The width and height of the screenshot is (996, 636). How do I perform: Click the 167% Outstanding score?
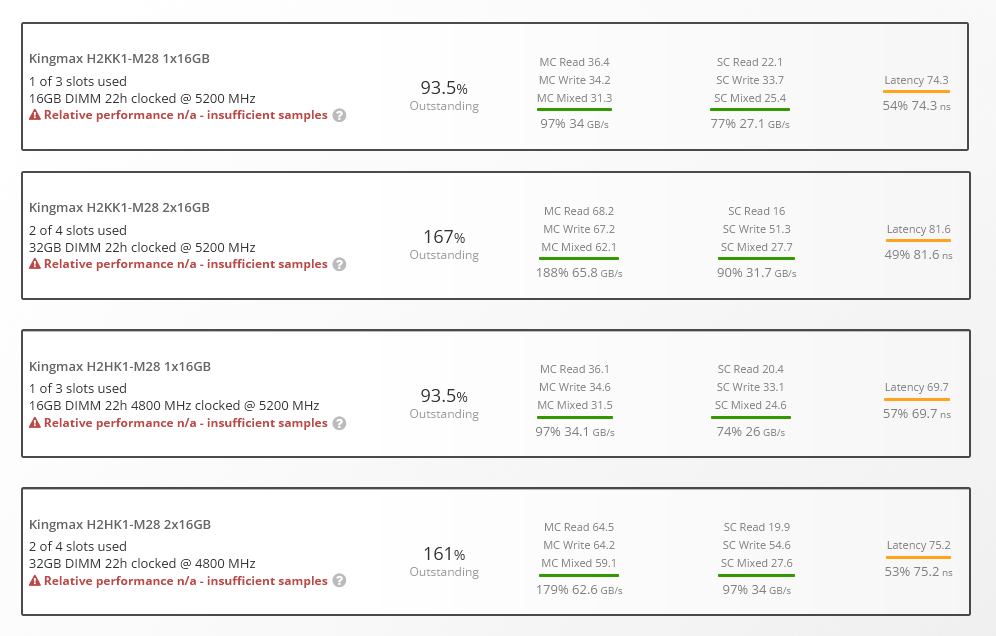click(x=444, y=238)
